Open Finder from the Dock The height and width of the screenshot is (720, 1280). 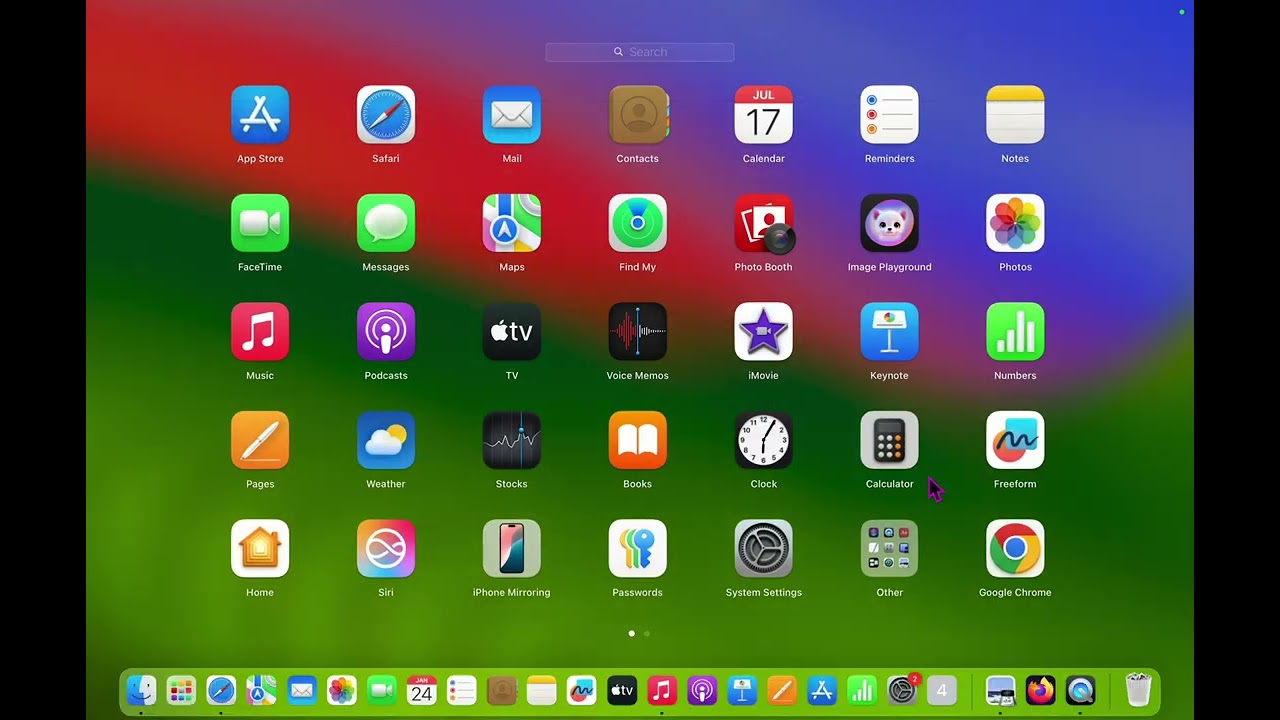[x=141, y=690]
